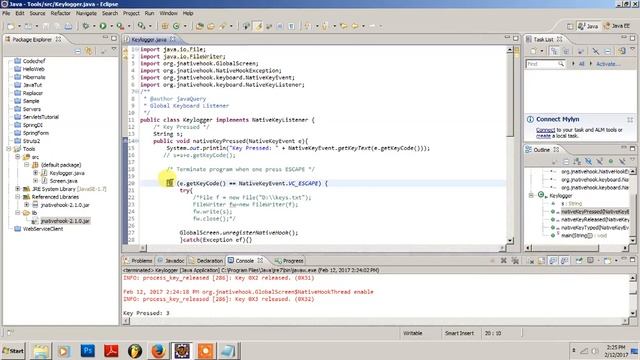The height and width of the screenshot is (360, 640).
Task: Switch to the Javadoc tab
Action: pyautogui.click(x=171, y=260)
